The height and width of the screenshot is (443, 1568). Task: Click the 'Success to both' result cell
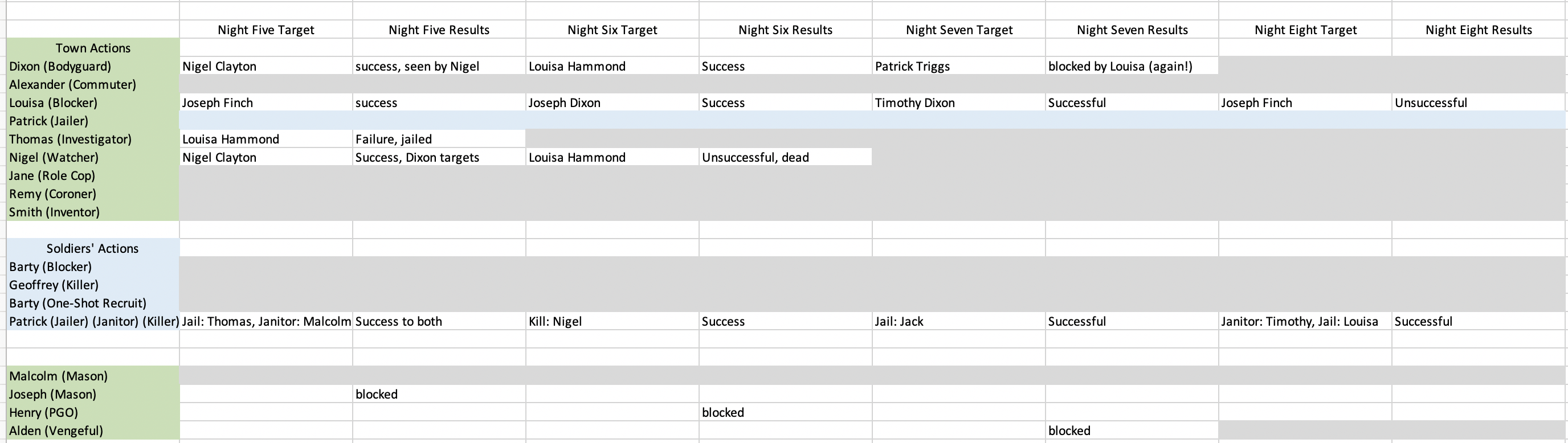(x=398, y=321)
